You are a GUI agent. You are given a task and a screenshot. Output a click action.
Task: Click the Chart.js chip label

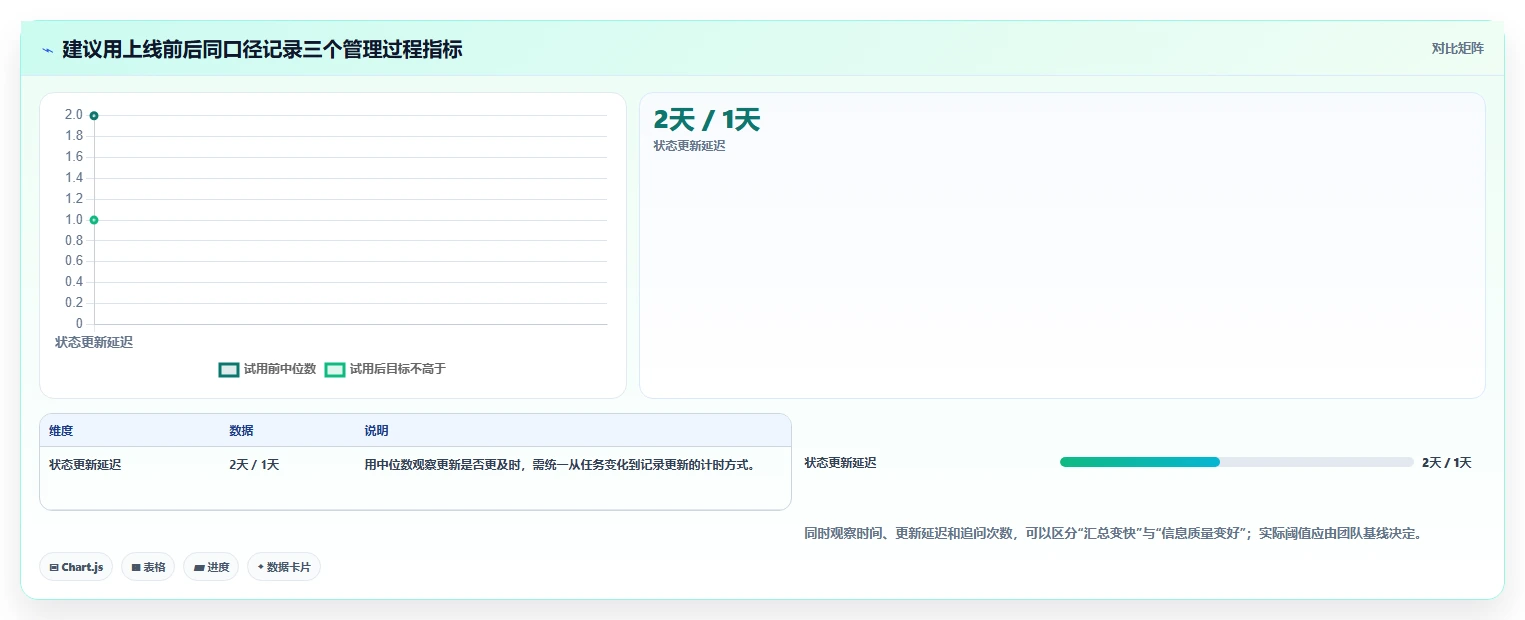[x=82, y=567]
